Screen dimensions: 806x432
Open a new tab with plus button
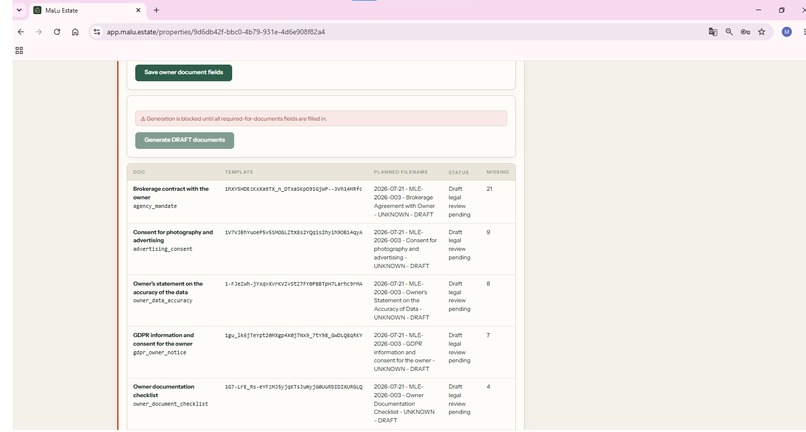tap(156, 10)
